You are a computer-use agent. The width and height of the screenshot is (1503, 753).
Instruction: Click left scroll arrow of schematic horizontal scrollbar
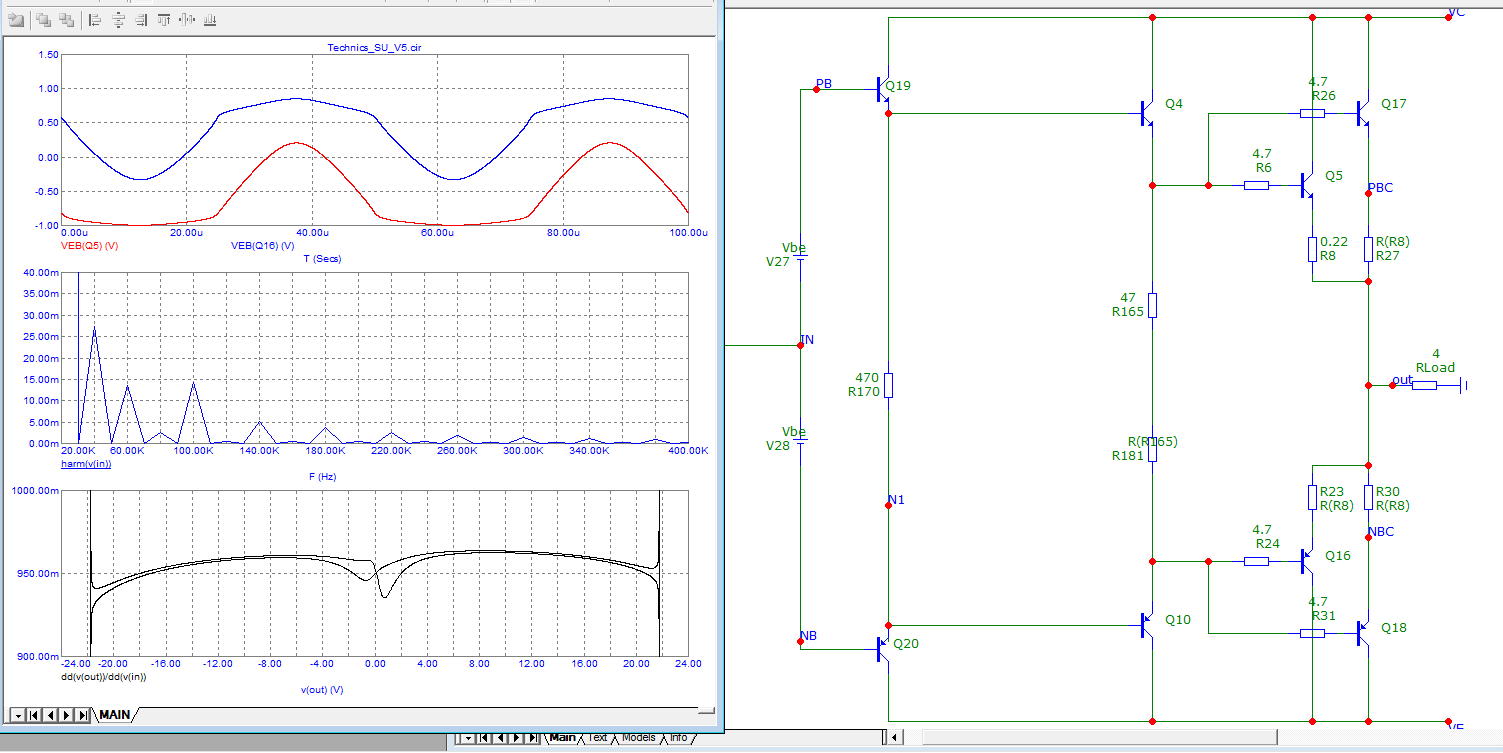tap(895, 738)
